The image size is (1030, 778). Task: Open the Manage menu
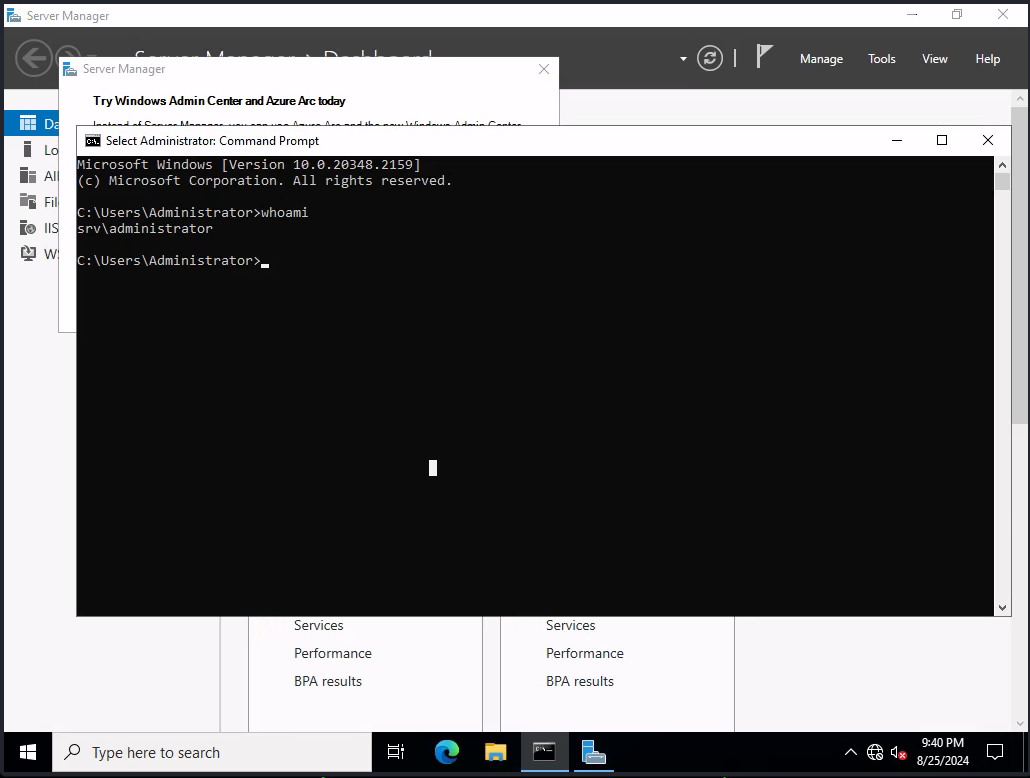[821, 59]
